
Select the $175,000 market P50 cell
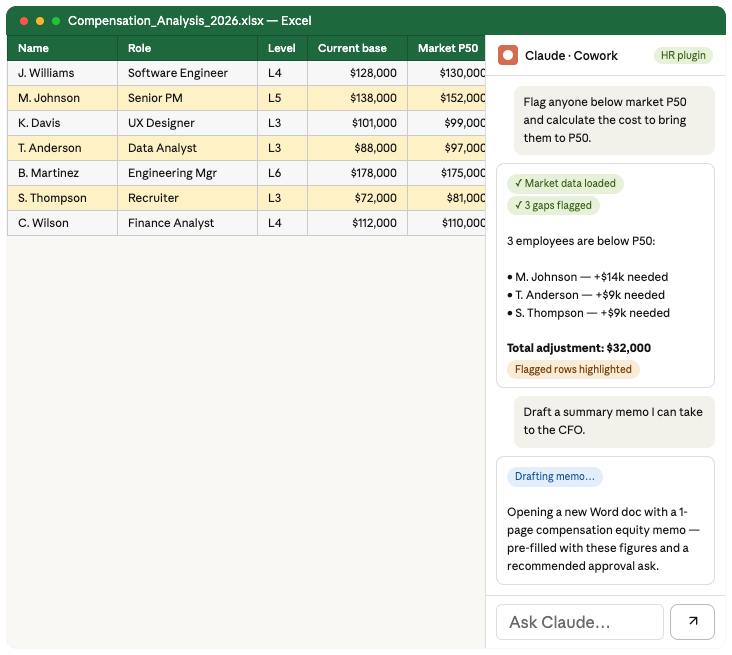point(446,173)
